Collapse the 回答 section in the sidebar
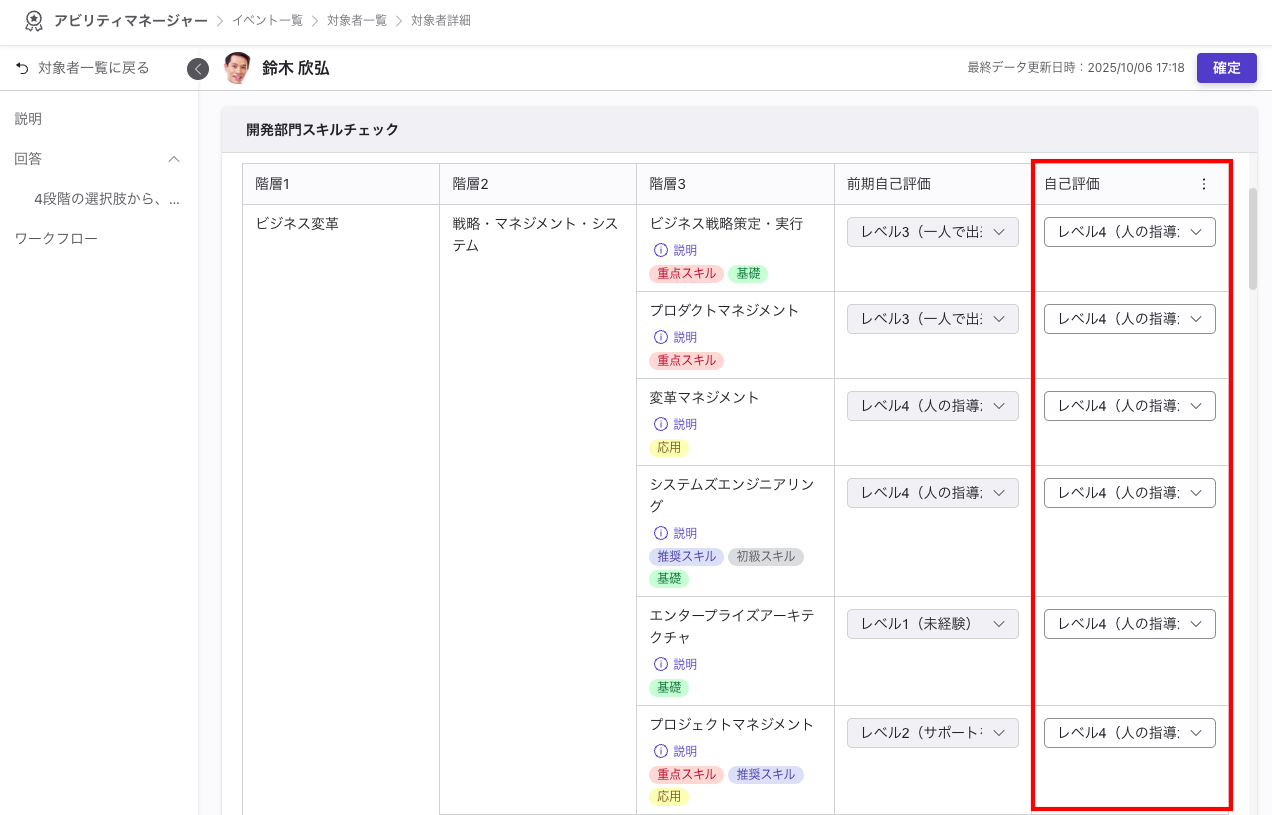The width and height of the screenshot is (1272, 815). click(174, 158)
